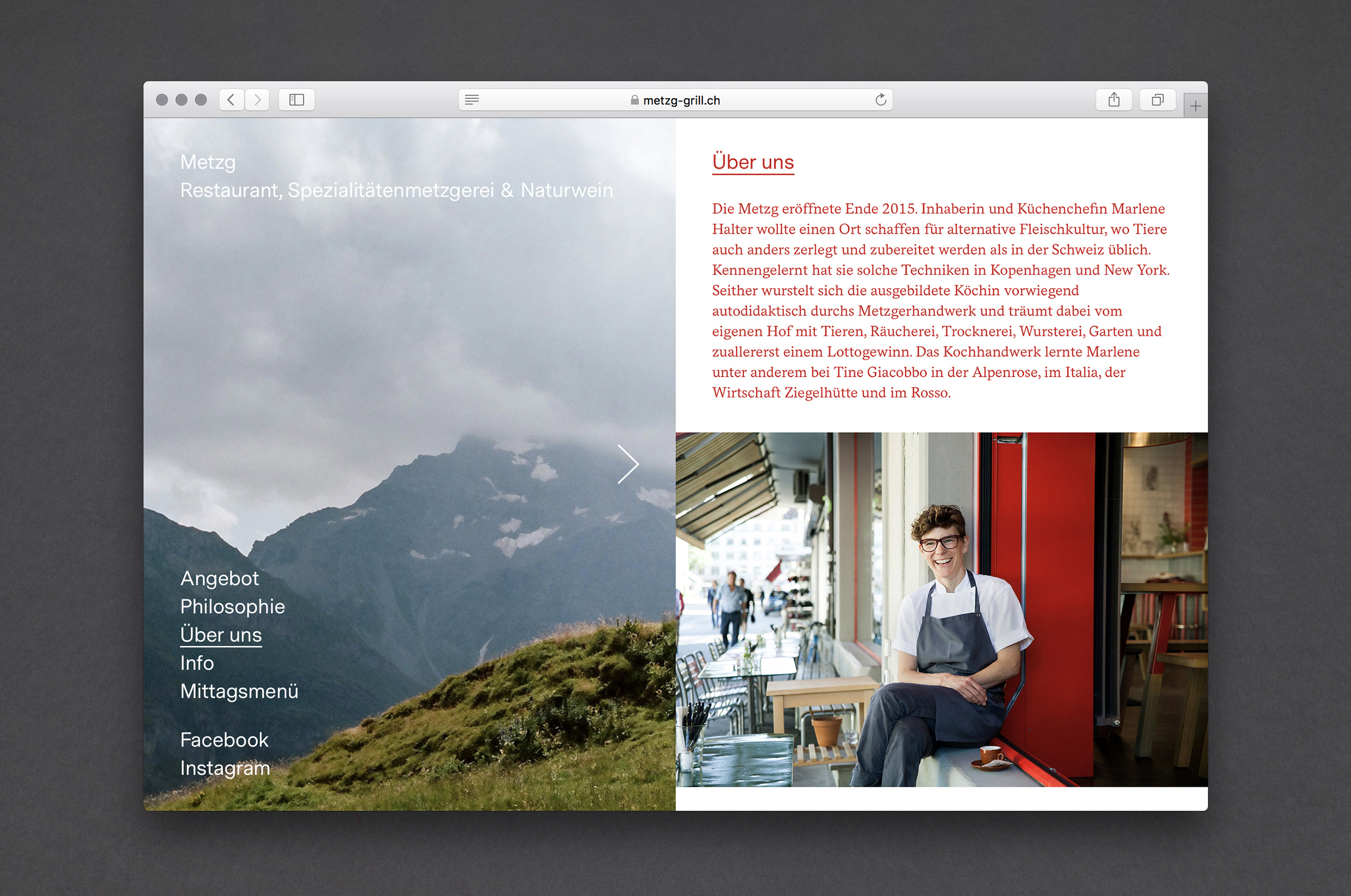Open the Mittagsmenü link
The height and width of the screenshot is (896, 1351).
click(239, 691)
